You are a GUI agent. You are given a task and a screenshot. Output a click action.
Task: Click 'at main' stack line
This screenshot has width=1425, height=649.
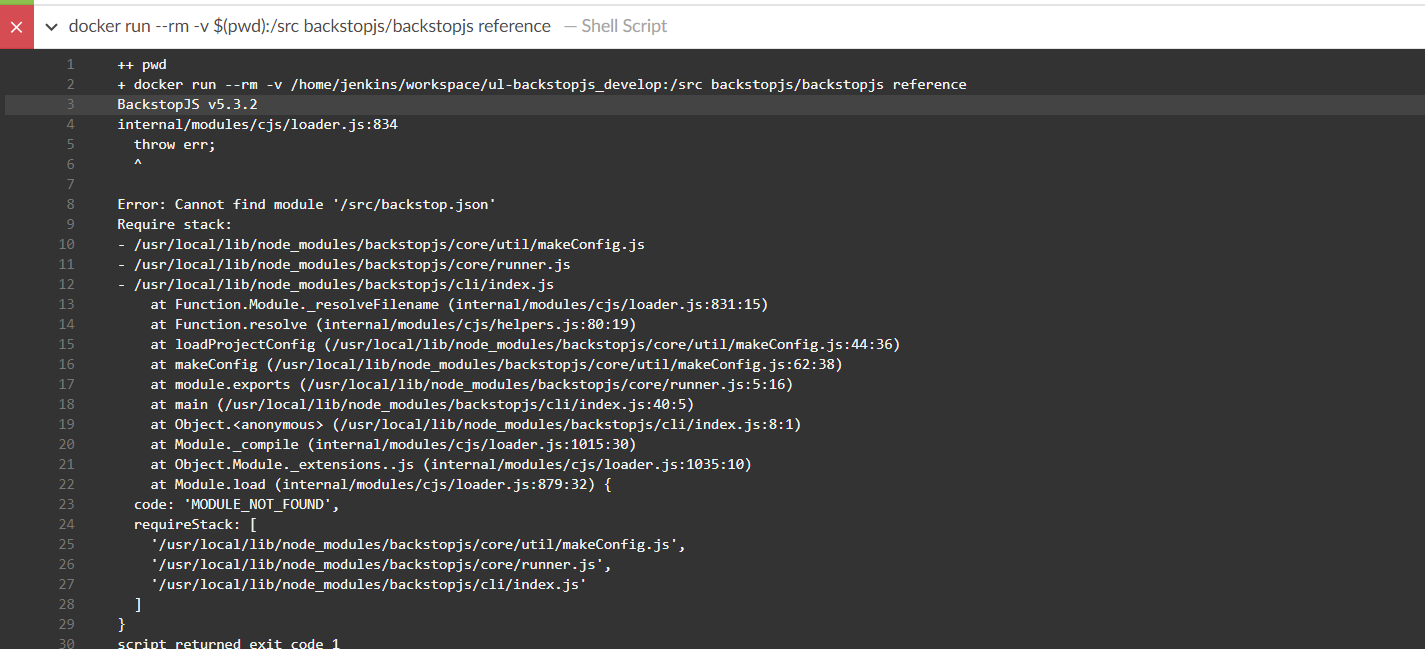tap(422, 404)
